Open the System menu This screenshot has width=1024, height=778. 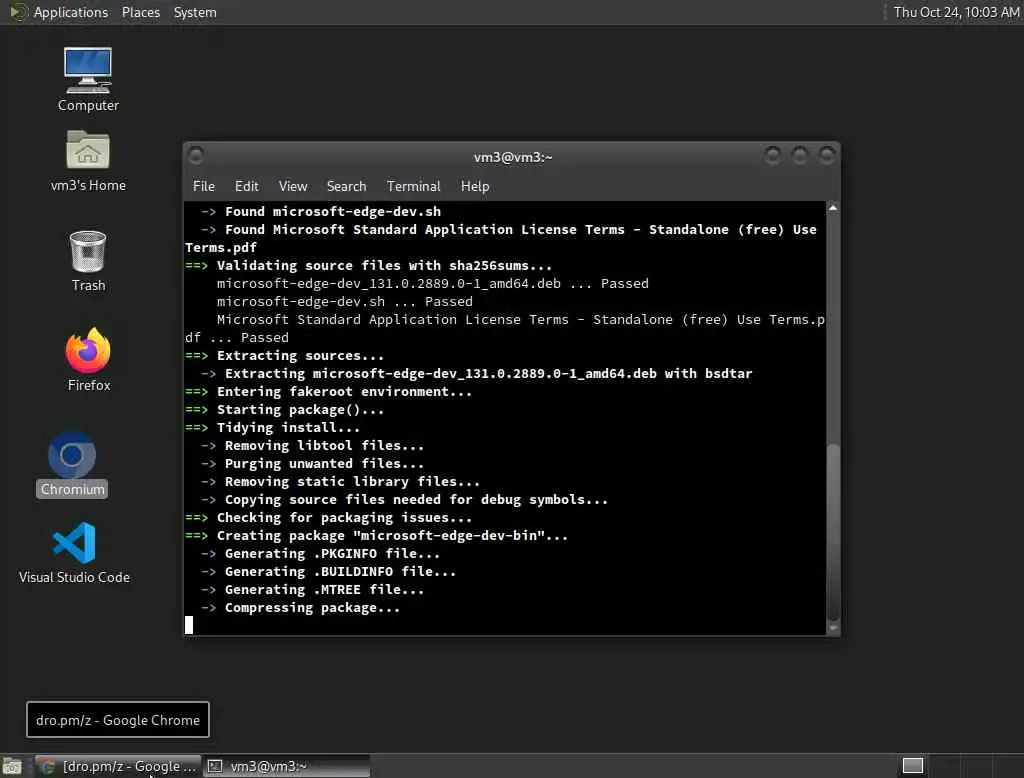pyautogui.click(x=195, y=12)
